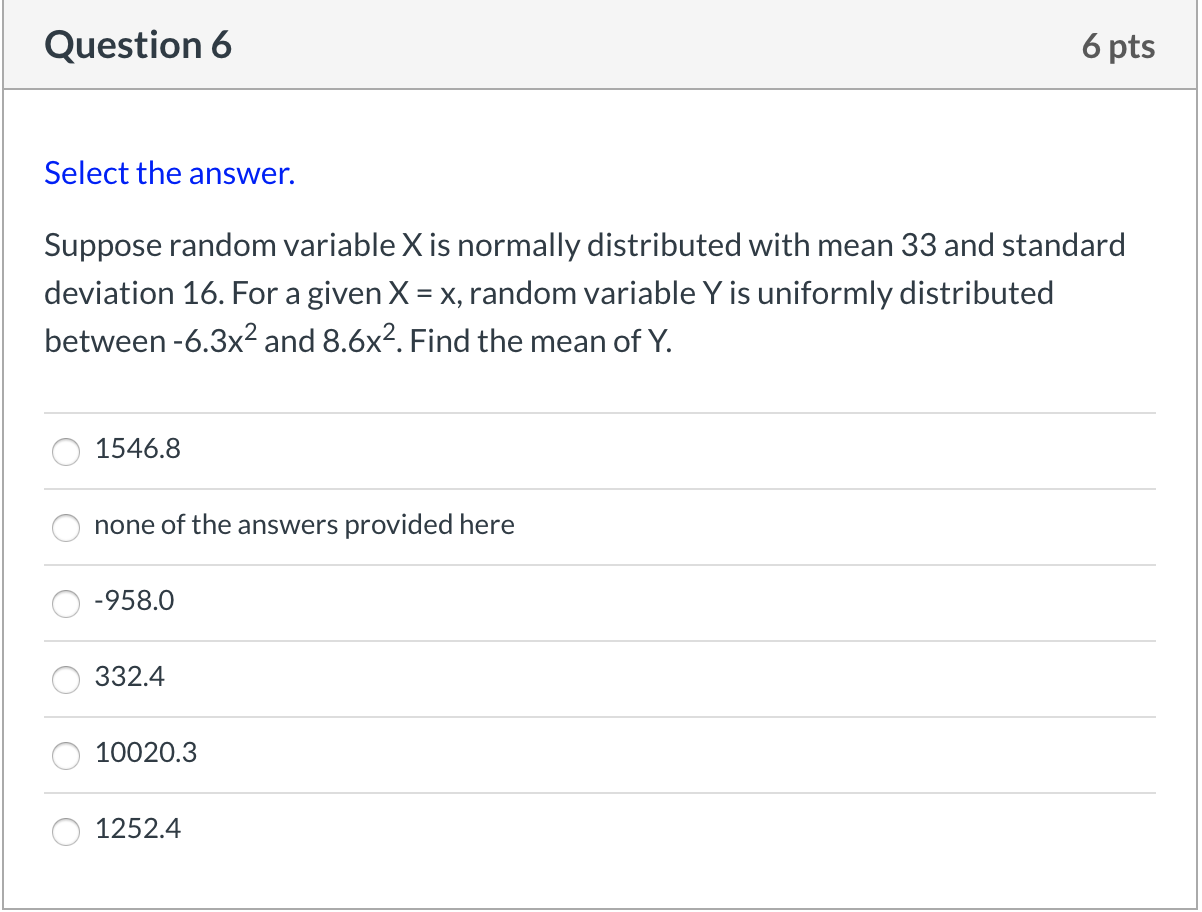Click the '10020.3' answer text
The width and height of the screenshot is (1202, 912).
[146, 753]
